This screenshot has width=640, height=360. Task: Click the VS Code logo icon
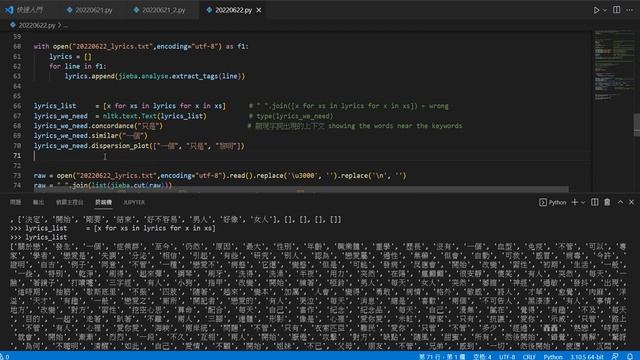[9, 10]
